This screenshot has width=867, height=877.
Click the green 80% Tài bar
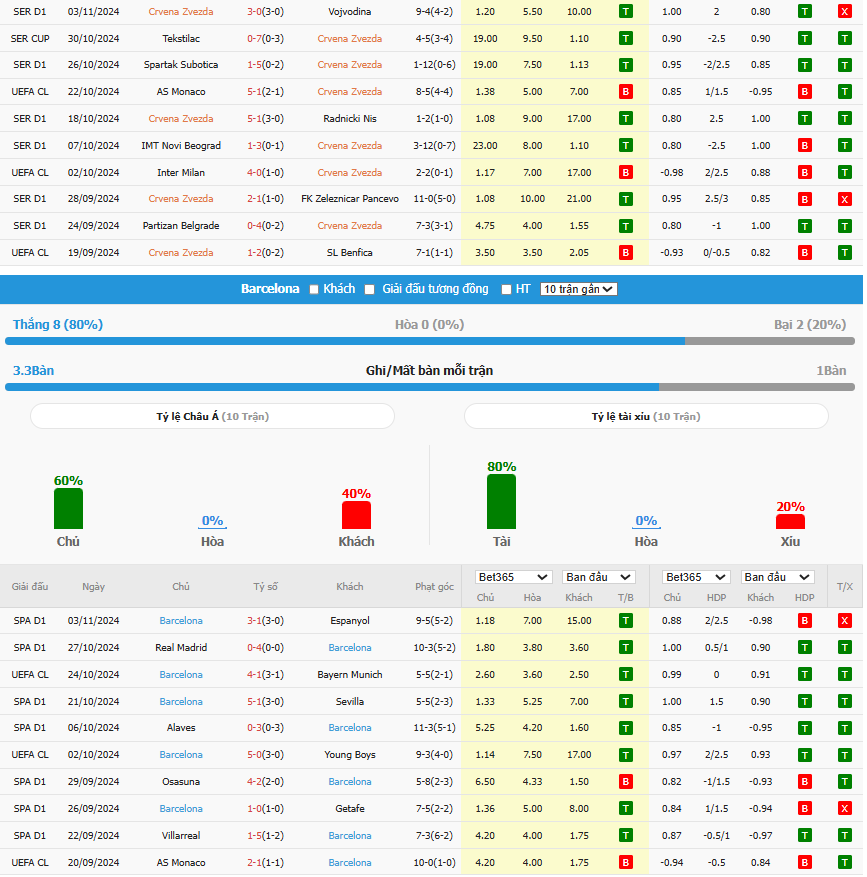click(x=501, y=502)
